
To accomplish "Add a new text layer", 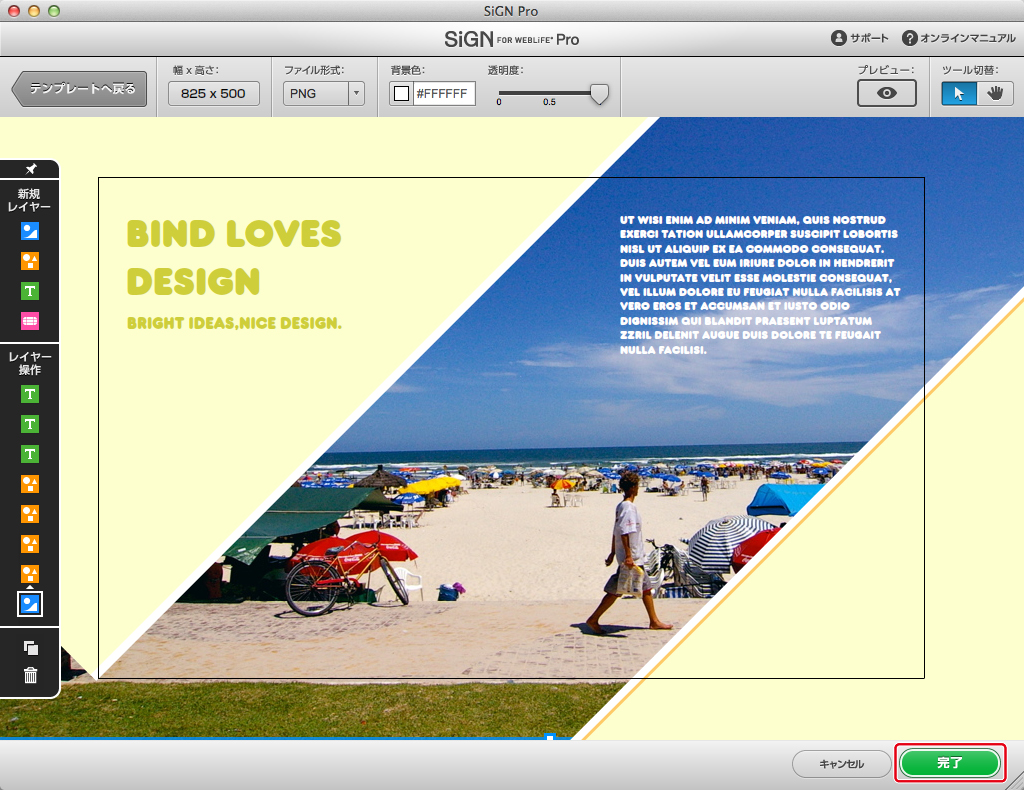I will point(30,291).
